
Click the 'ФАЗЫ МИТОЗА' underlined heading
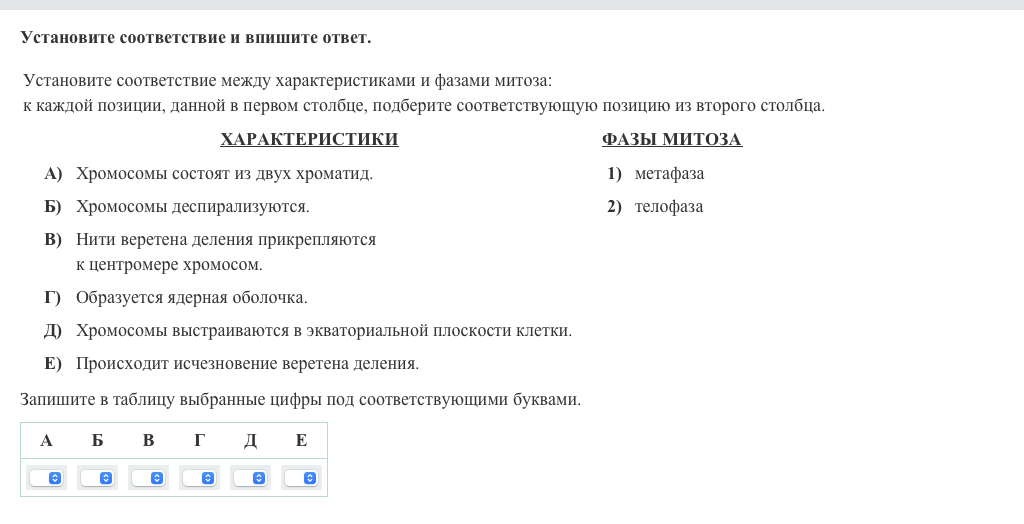[x=671, y=140]
